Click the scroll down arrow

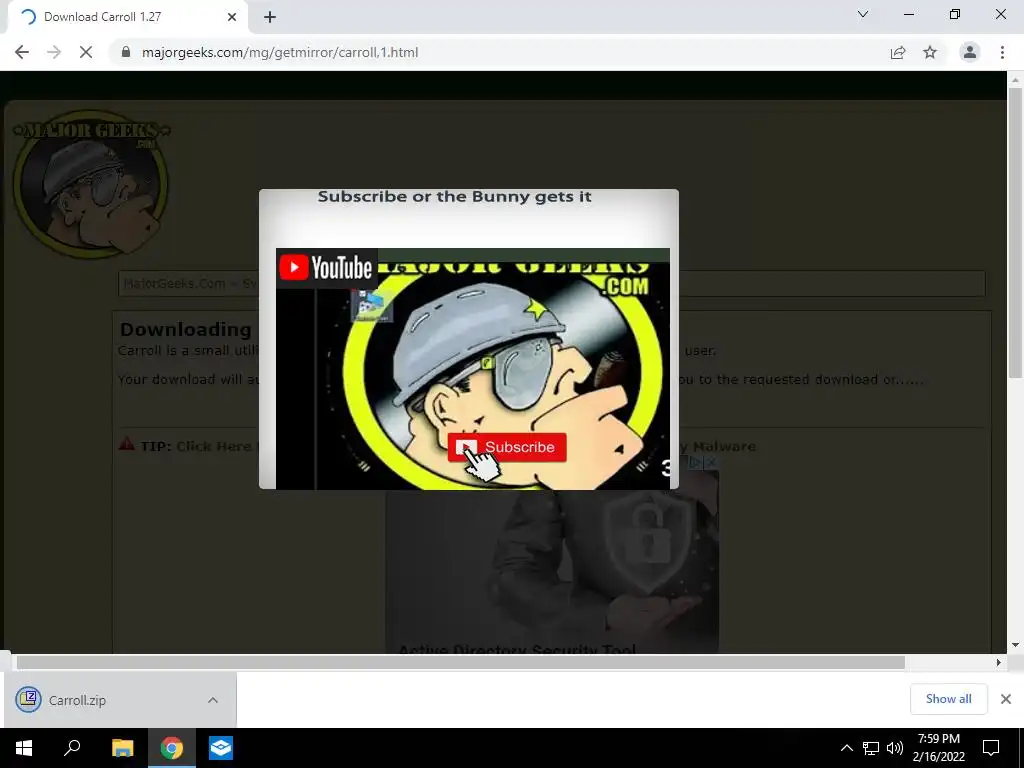(x=1015, y=645)
